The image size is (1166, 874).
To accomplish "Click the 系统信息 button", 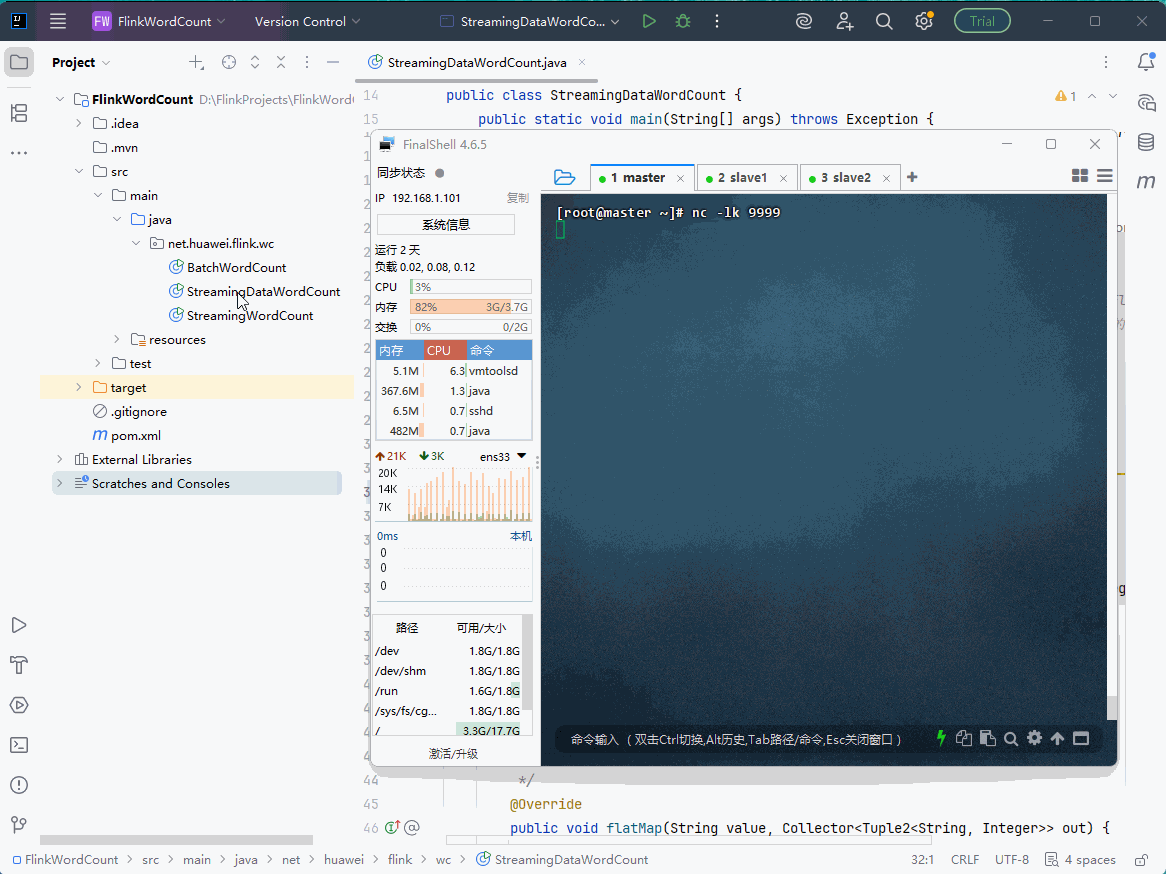I will tap(445, 225).
